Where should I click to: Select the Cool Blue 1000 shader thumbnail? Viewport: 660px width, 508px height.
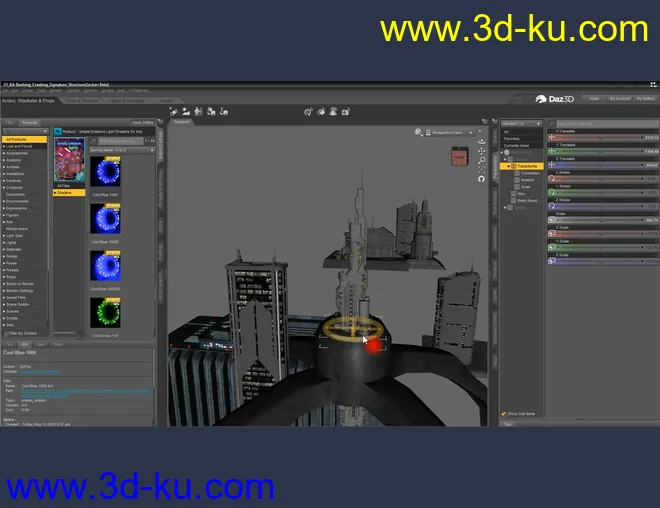(105, 171)
